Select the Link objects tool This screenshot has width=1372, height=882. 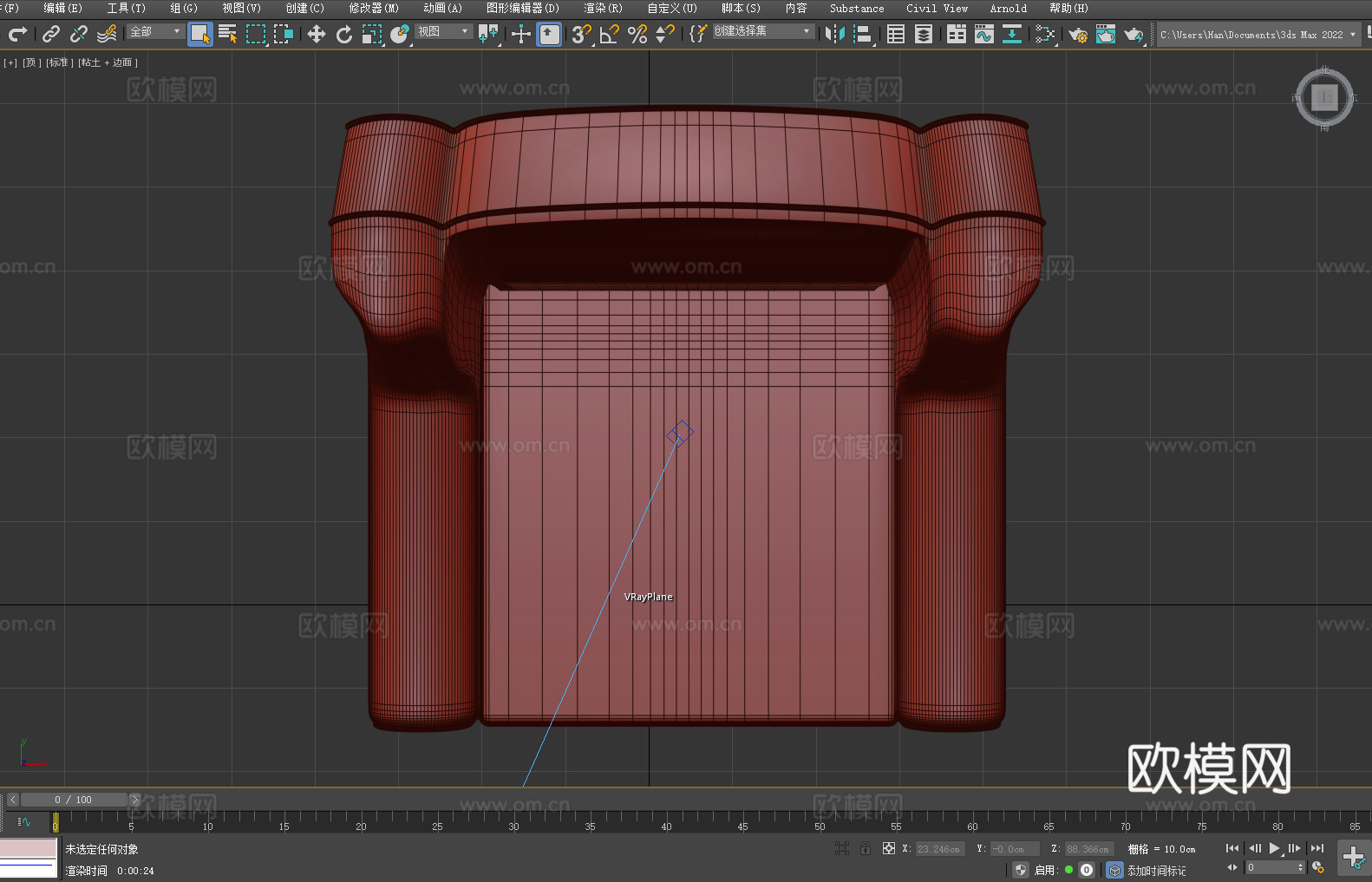pos(51,34)
